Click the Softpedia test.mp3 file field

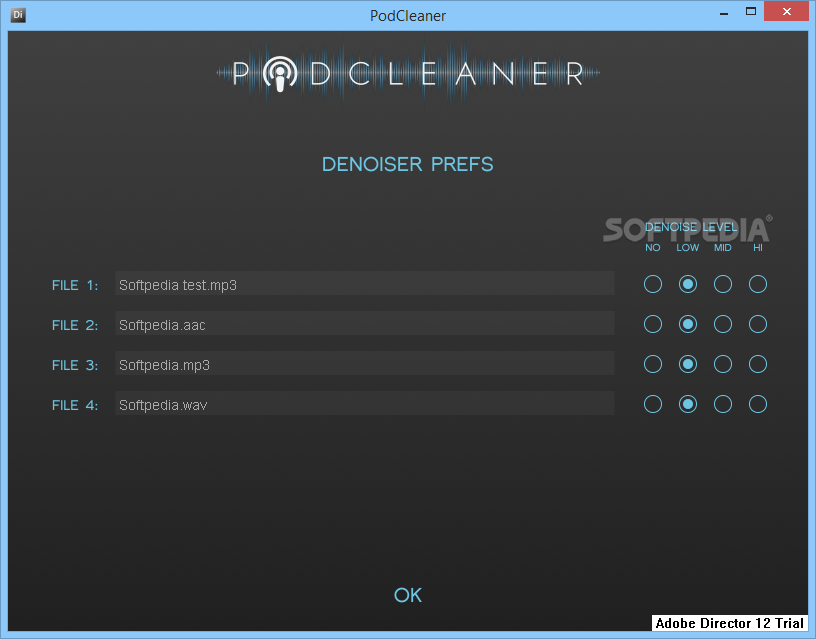pyautogui.click(x=365, y=283)
